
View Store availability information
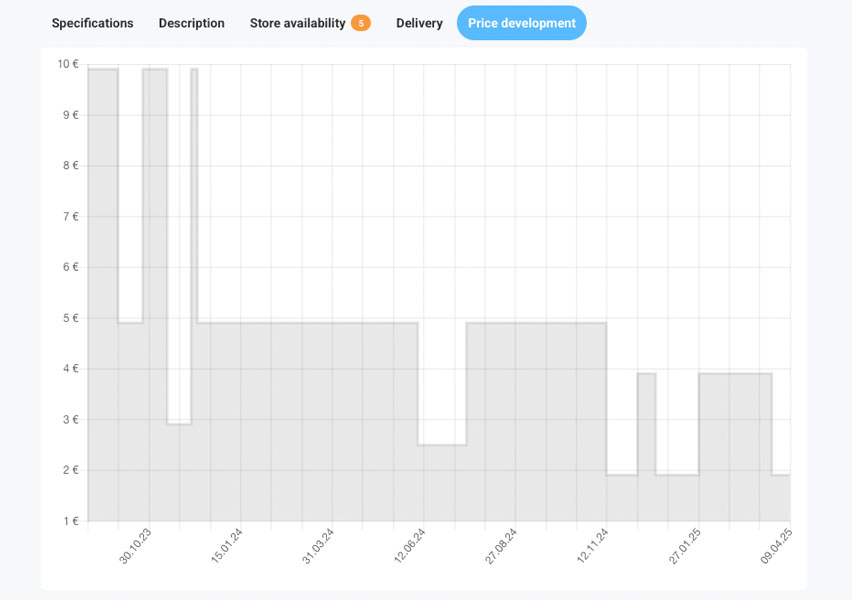(298, 23)
